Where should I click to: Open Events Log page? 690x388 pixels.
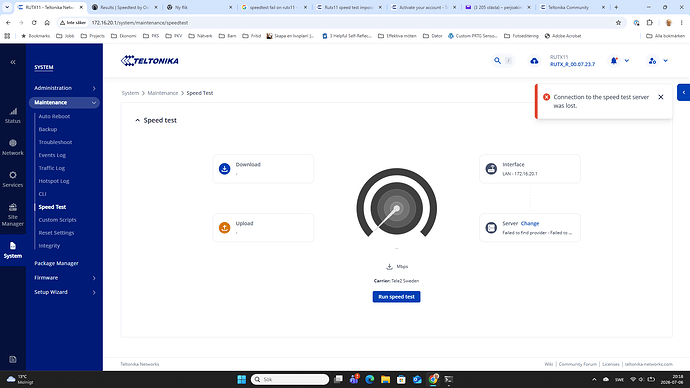tap(52, 155)
